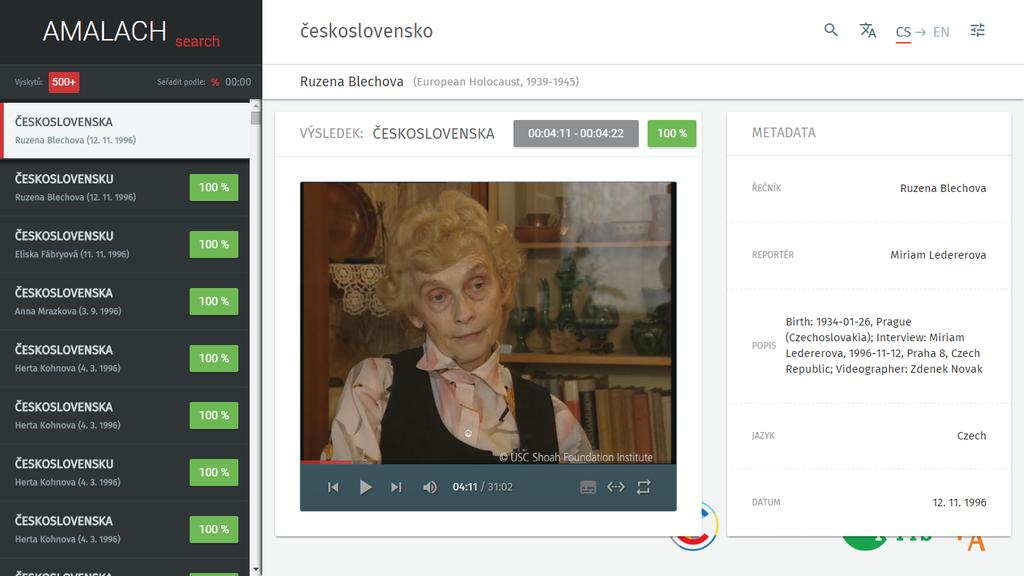Click the scroll down arrow of results list
This screenshot has width=1024, height=576.
click(255, 570)
